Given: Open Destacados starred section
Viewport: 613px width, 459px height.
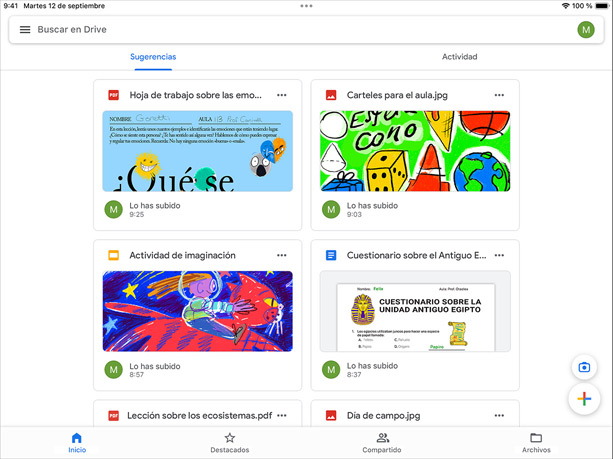Looking at the screenshot, I should pyautogui.click(x=229, y=442).
